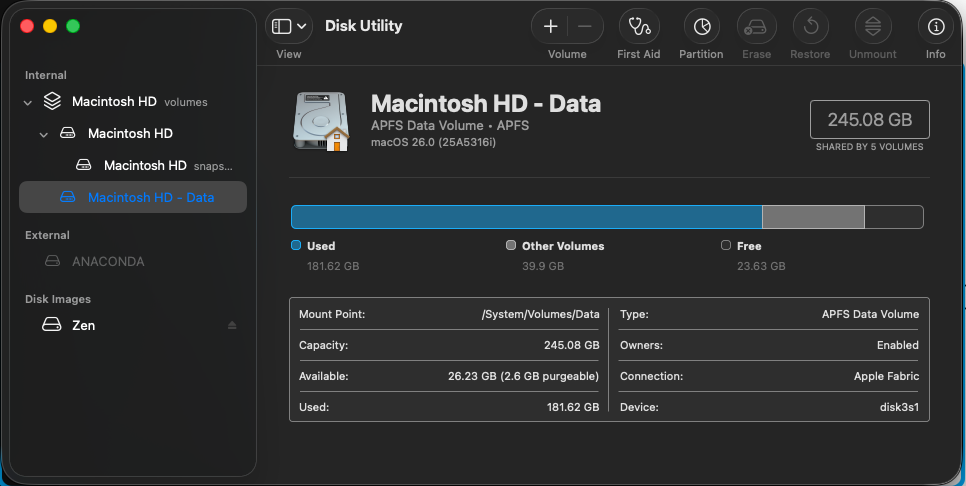
Task: Click the 245.08 GB capacity box
Action: pyautogui.click(x=869, y=120)
